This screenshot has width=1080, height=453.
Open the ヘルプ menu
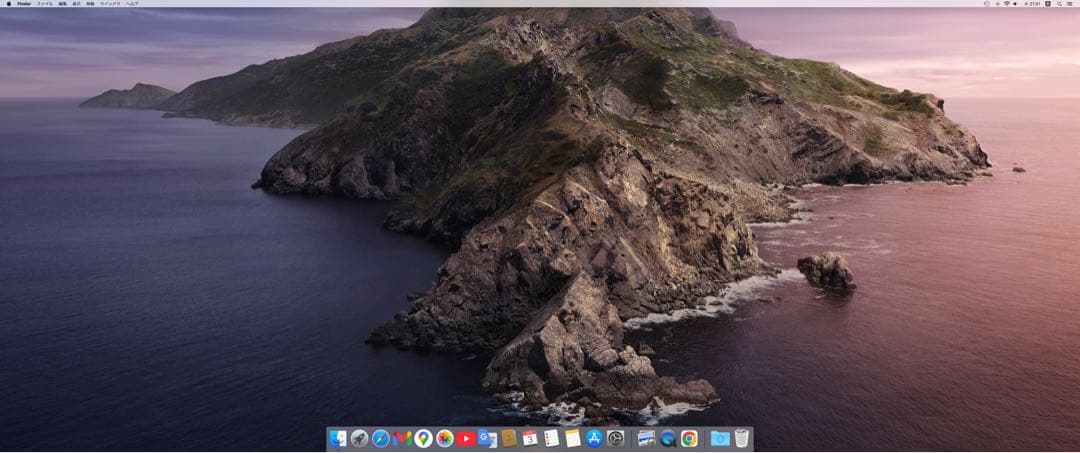click(132, 3)
